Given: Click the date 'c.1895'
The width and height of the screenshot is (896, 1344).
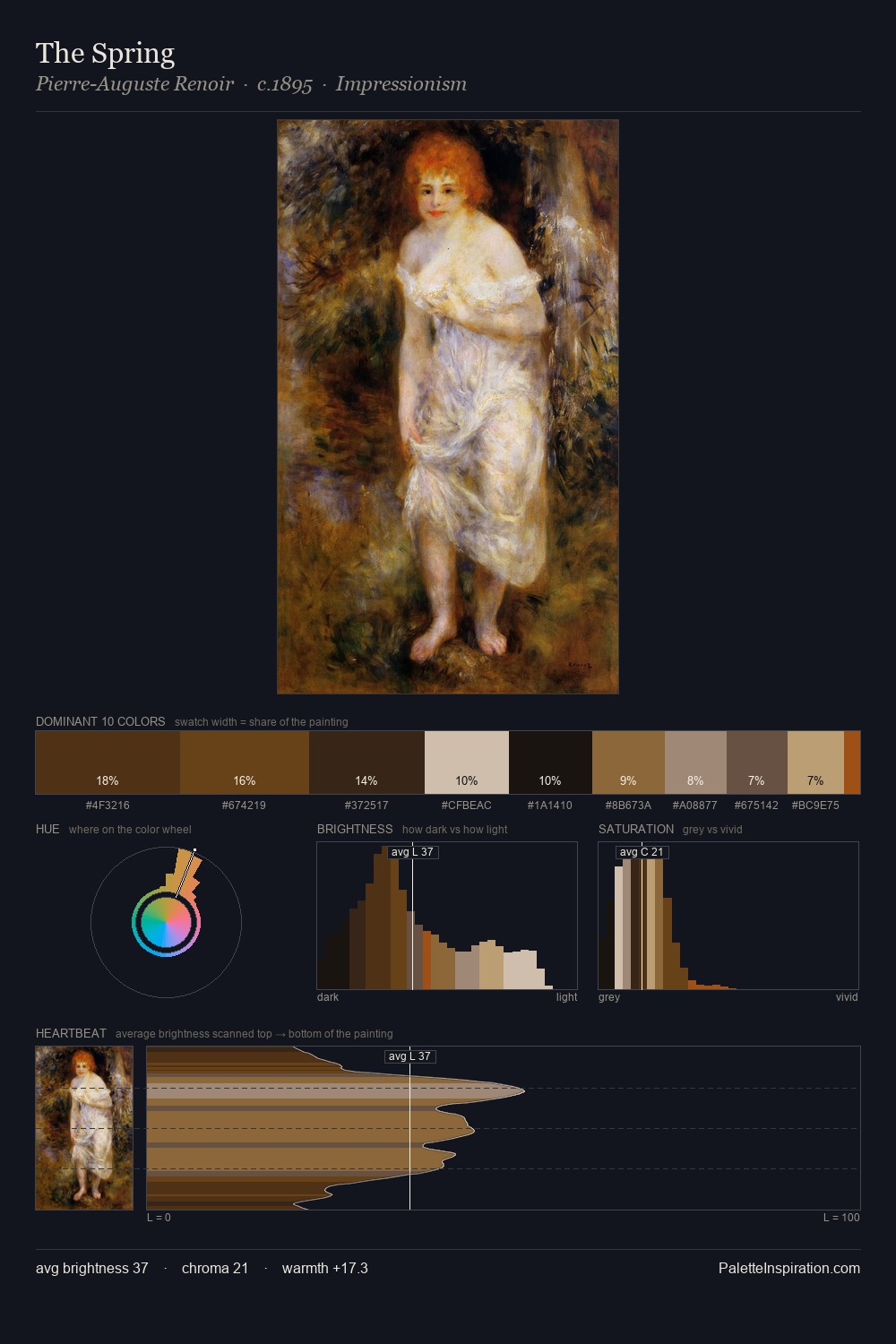Looking at the screenshot, I should (285, 84).
